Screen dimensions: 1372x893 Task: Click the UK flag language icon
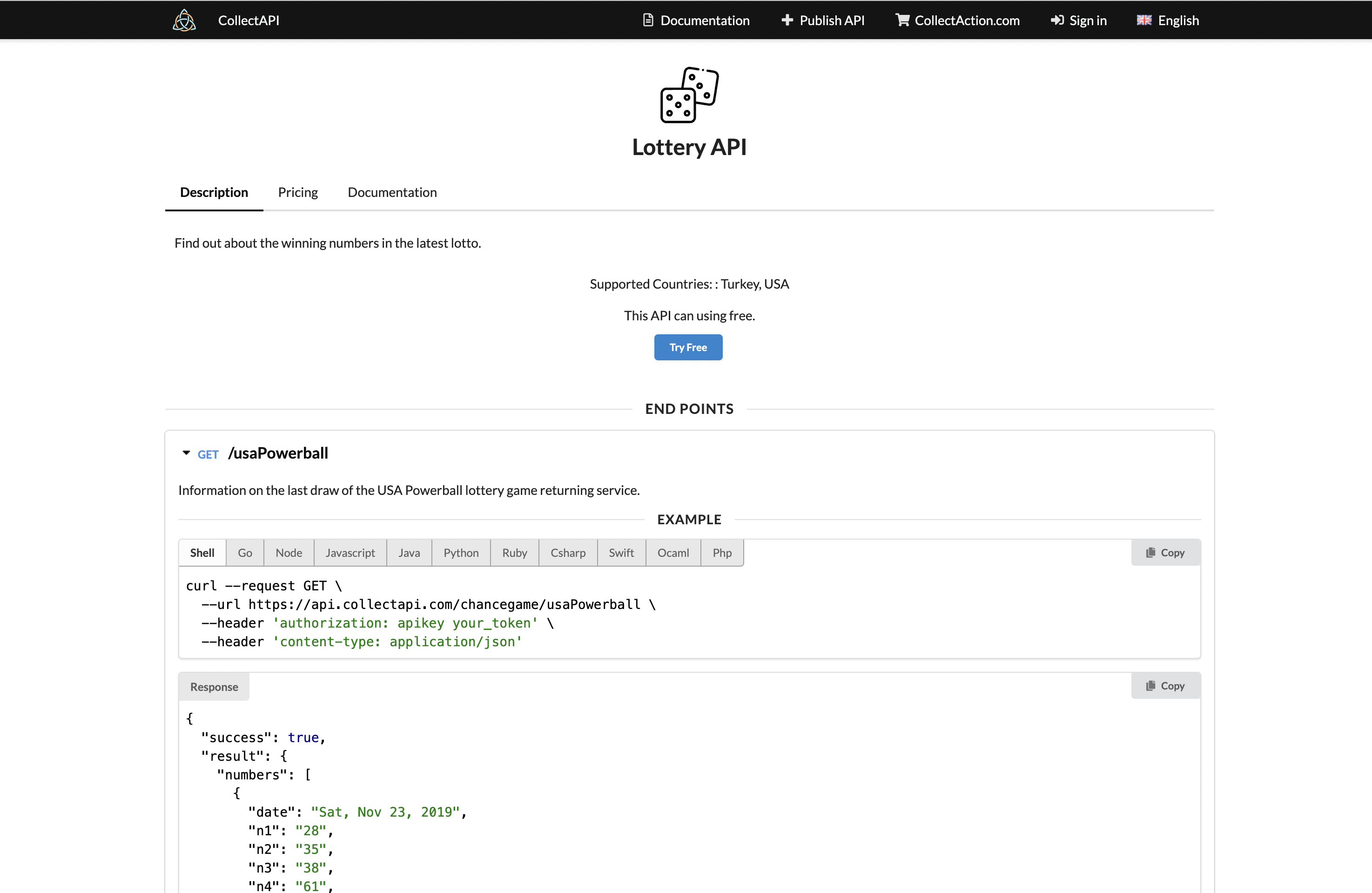[x=1143, y=20]
